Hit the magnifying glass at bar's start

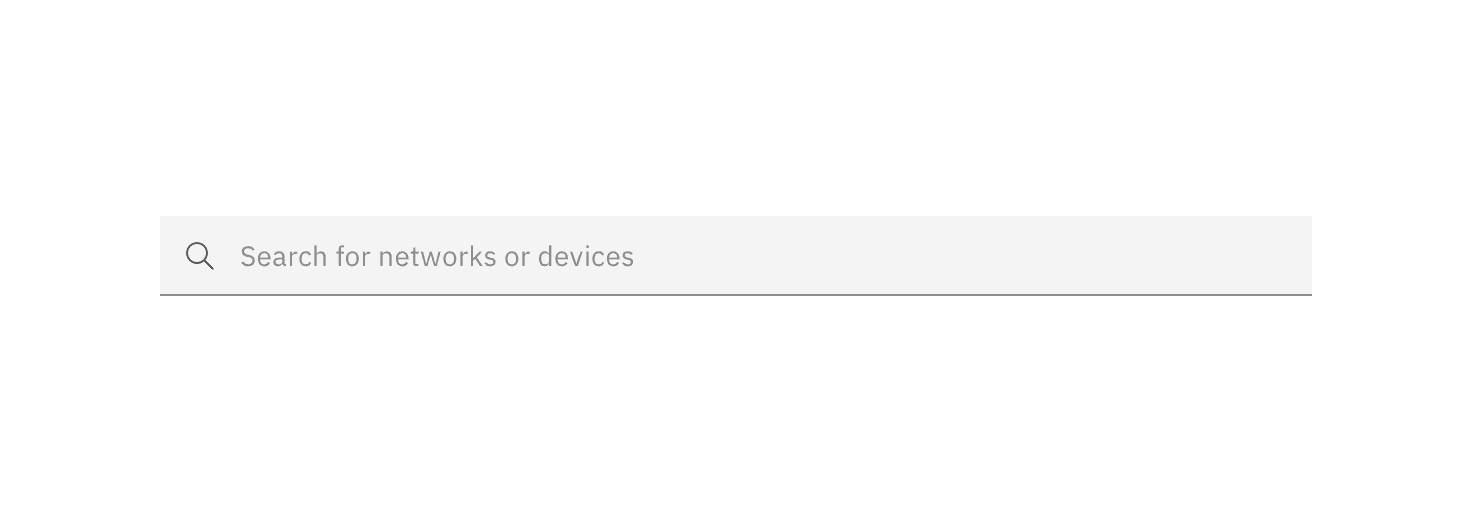(200, 256)
